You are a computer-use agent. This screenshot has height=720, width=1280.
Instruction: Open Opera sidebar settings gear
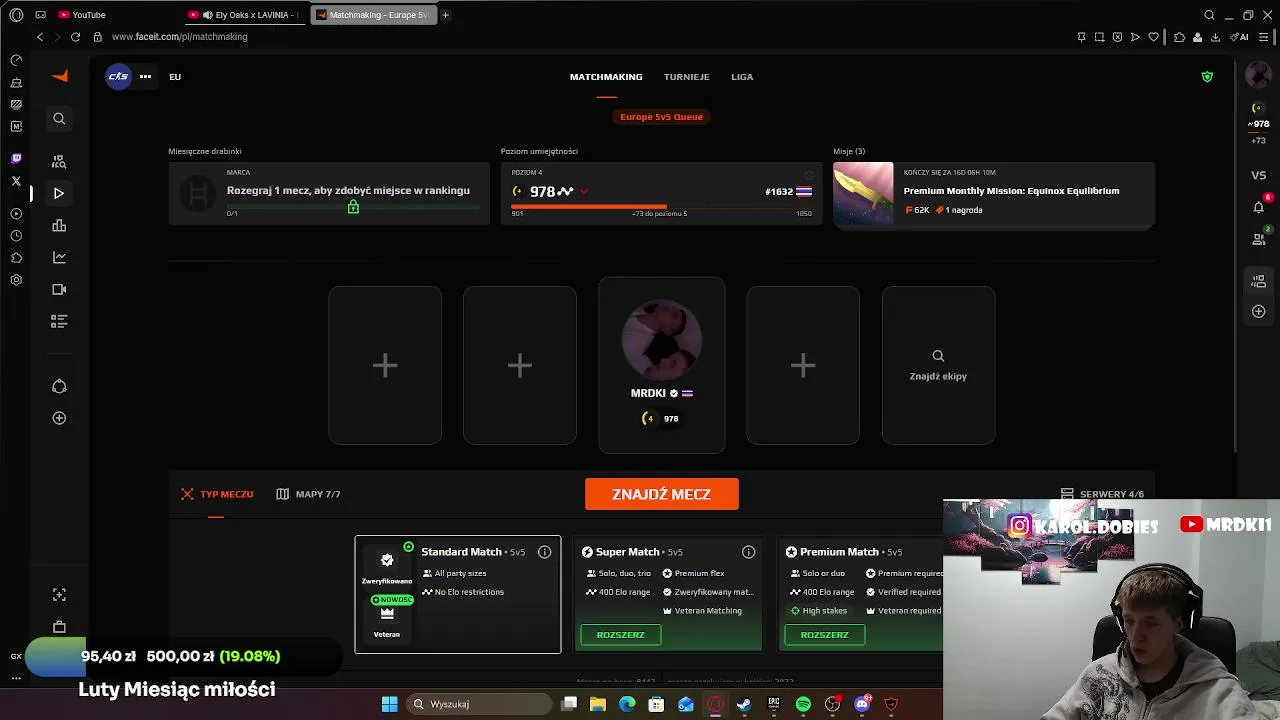coord(16,280)
